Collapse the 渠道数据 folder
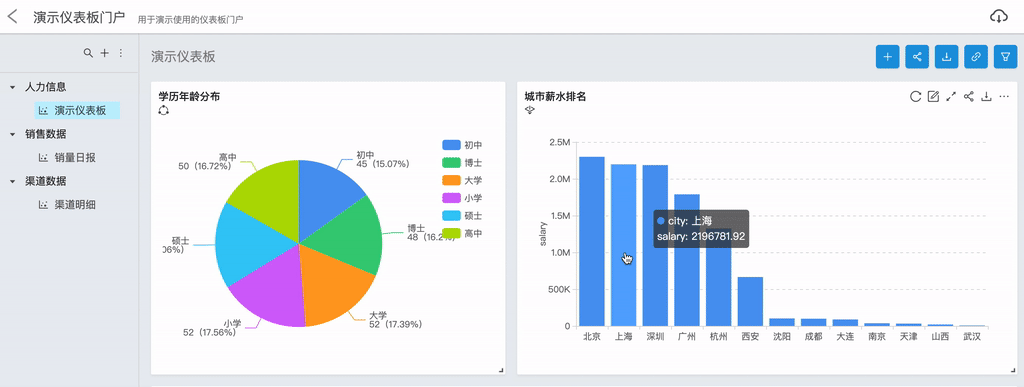The image size is (1024, 387). tap(12, 181)
